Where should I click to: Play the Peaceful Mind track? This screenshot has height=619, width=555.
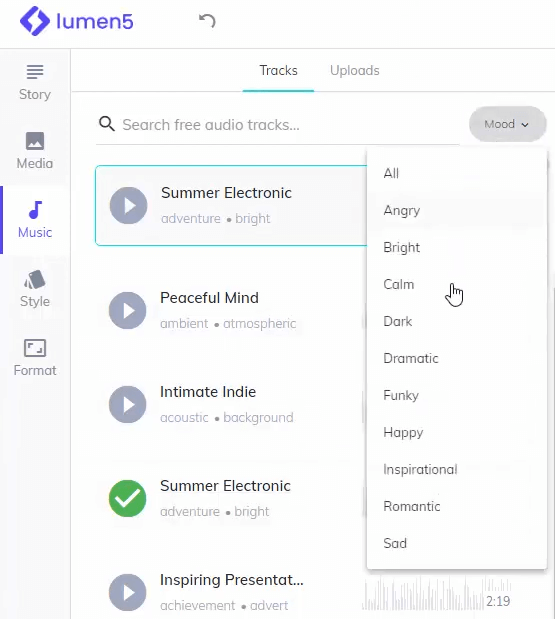click(128, 310)
